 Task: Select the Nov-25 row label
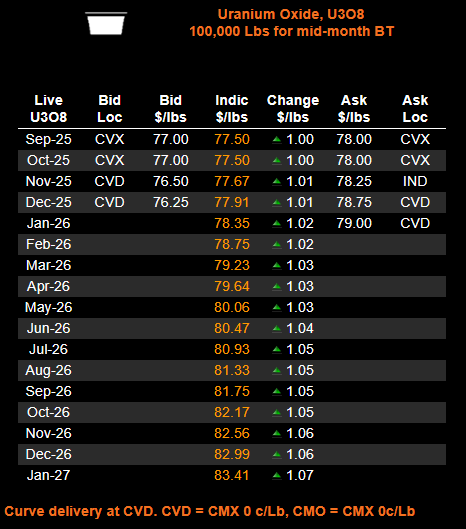tap(49, 181)
